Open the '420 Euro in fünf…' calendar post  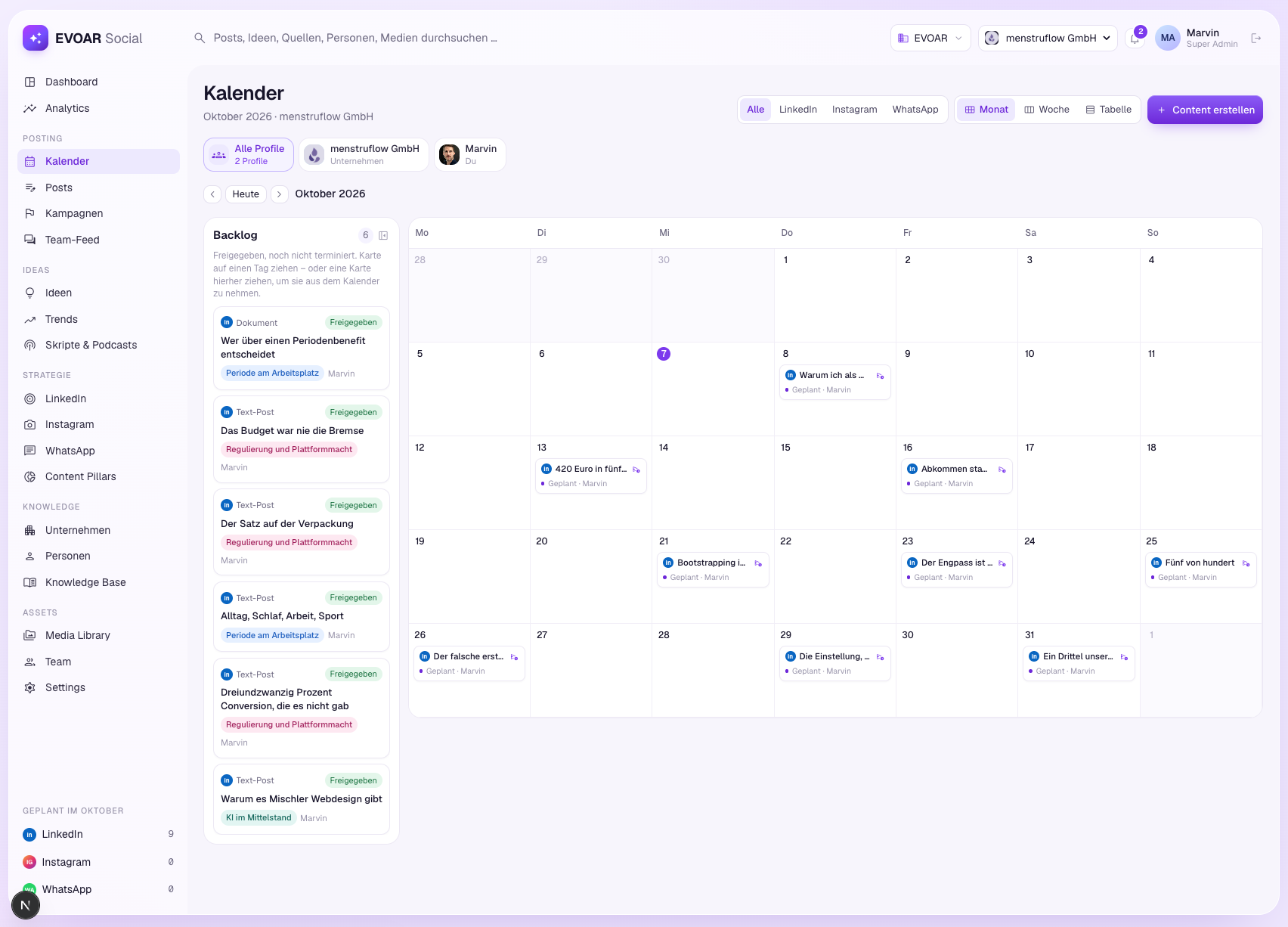pyautogui.click(x=591, y=476)
